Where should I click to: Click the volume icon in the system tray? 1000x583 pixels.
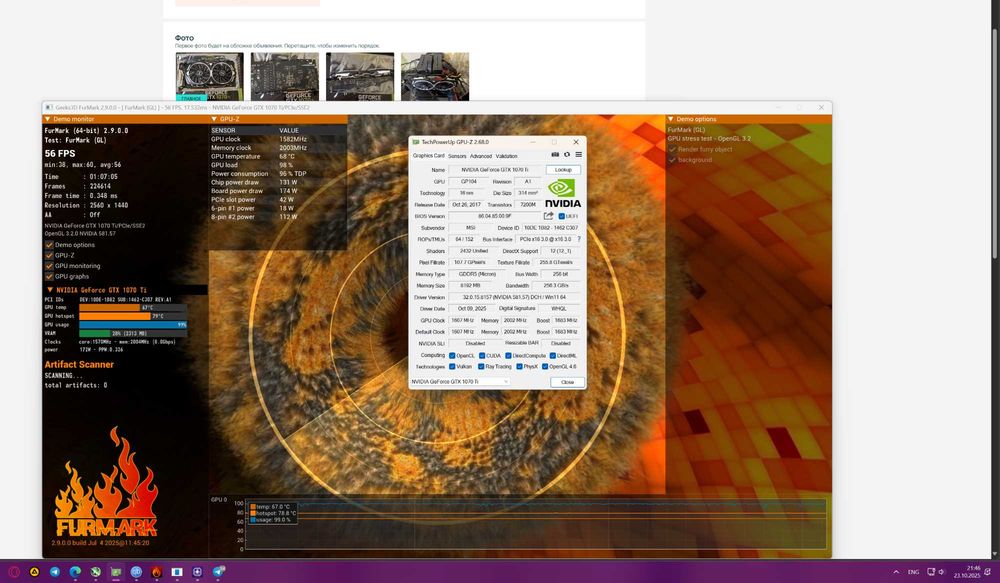(x=941, y=572)
